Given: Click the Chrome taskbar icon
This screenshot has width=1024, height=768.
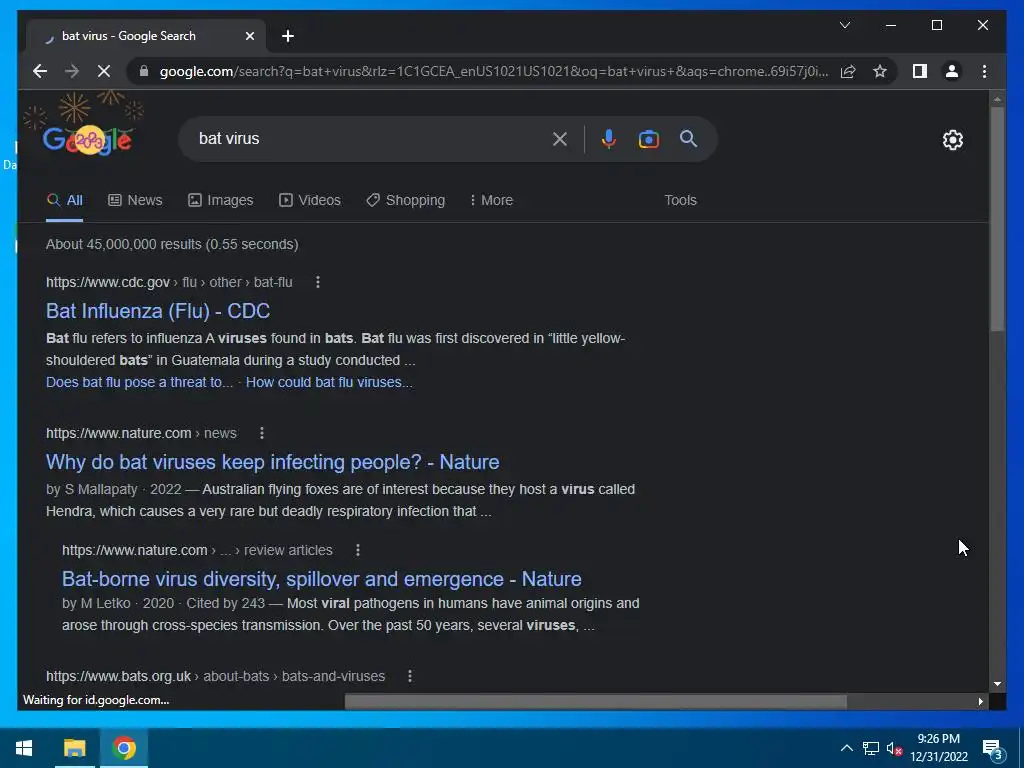Looking at the screenshot, I should (x=124, y=748).
